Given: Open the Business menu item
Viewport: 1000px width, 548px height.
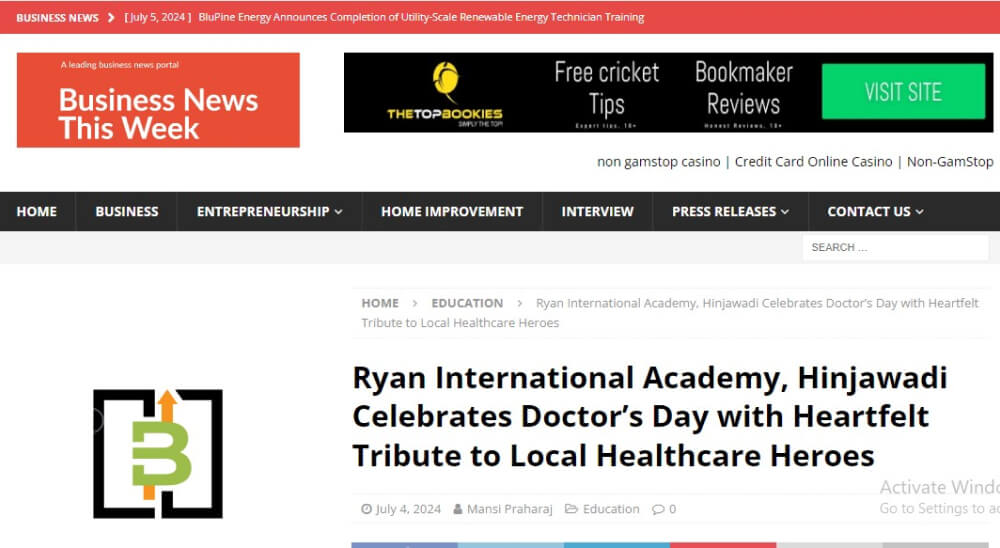Looking at the screenshot, I should (127, 211).
